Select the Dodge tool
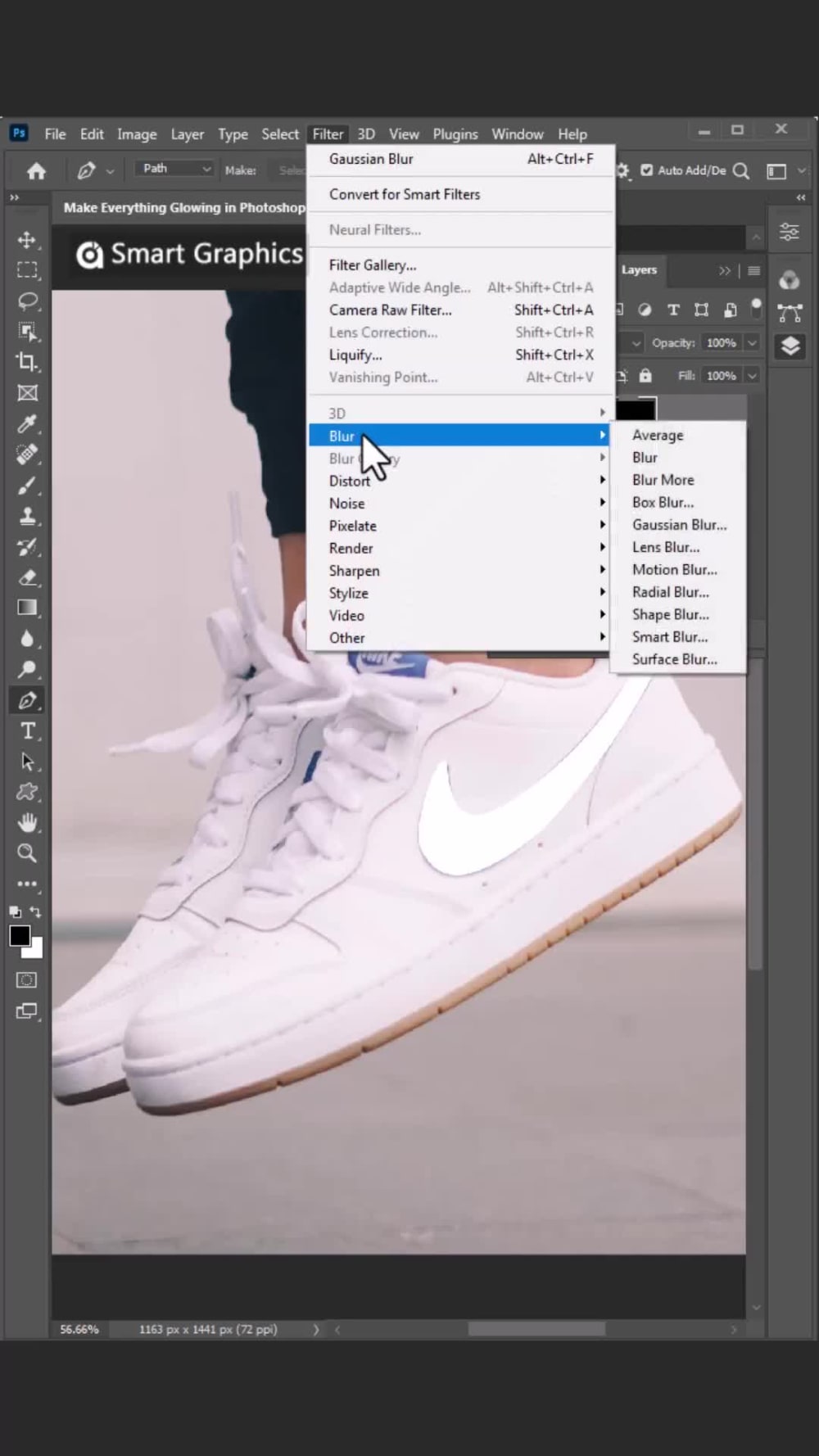This screenshot has height=1456, width=819. click(27, 669)
